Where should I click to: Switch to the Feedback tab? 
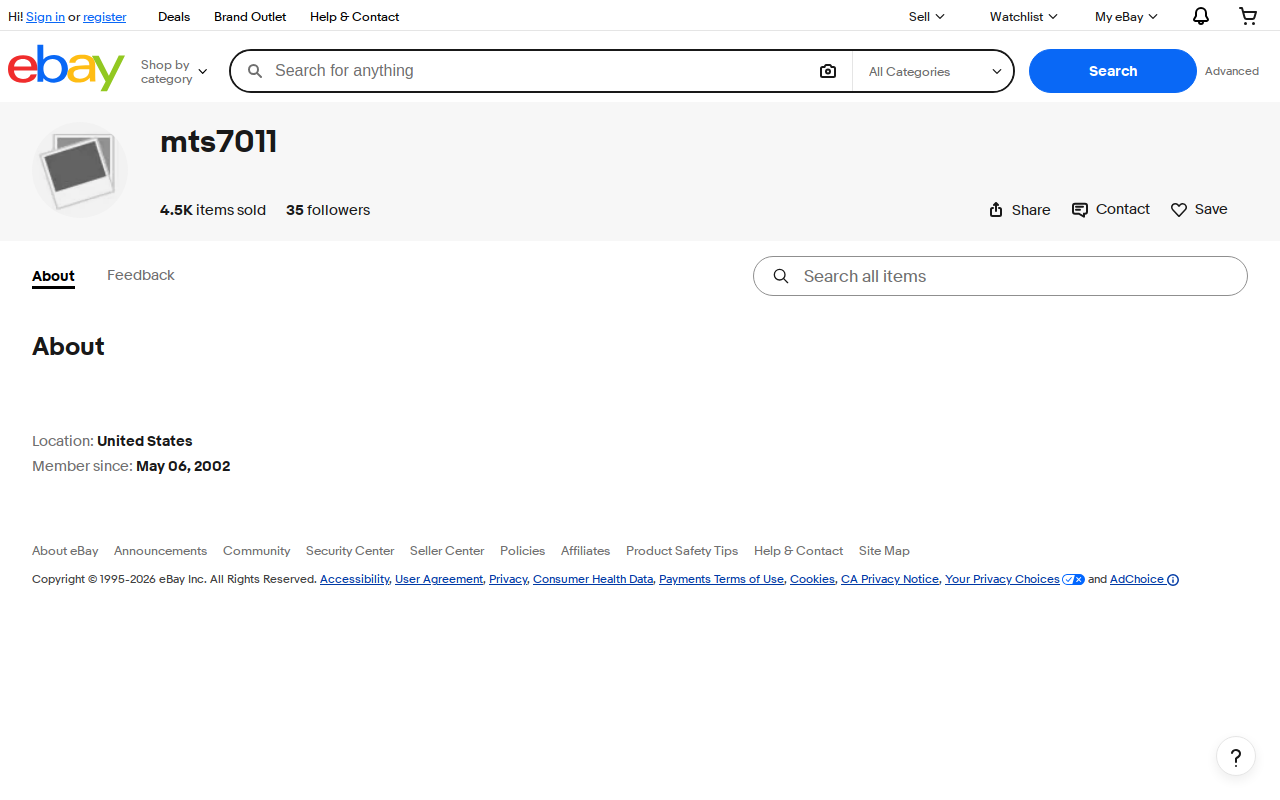point(141,275)
